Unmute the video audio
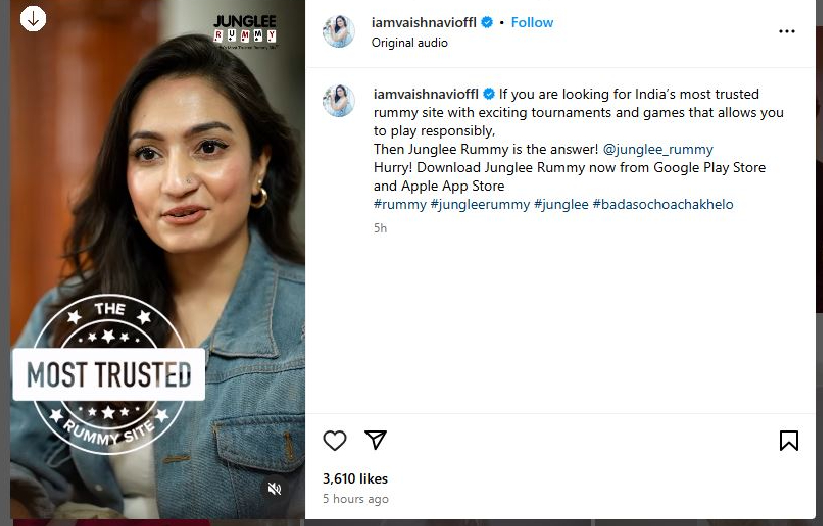The height and width of the screenshot is (526, 823). [x=275, y=489]
